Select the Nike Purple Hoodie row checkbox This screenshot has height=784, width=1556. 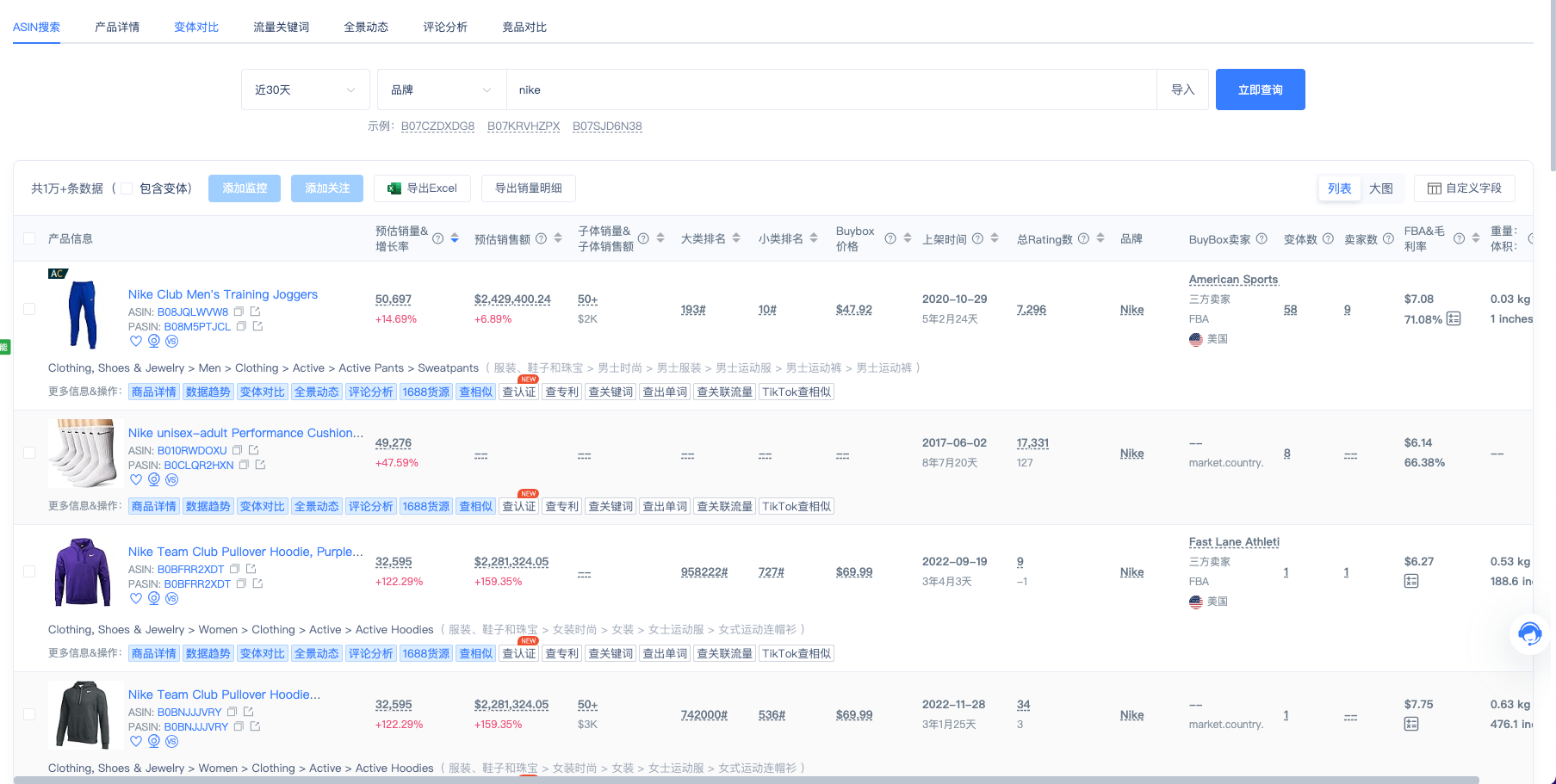click(x=29, y=571)
